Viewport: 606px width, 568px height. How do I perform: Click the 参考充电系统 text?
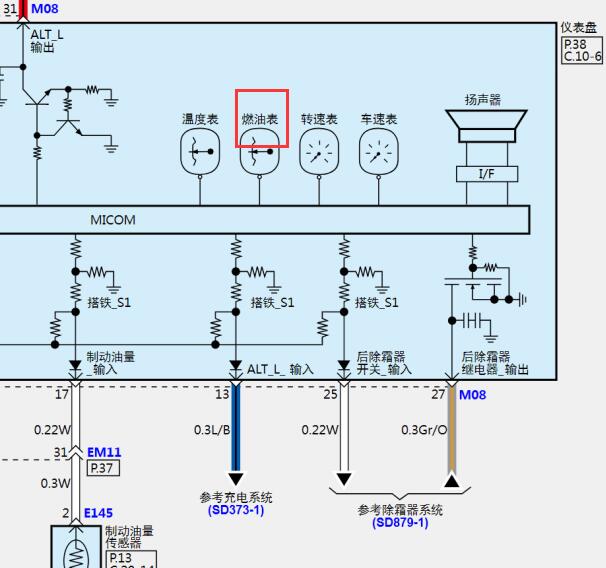236,497
